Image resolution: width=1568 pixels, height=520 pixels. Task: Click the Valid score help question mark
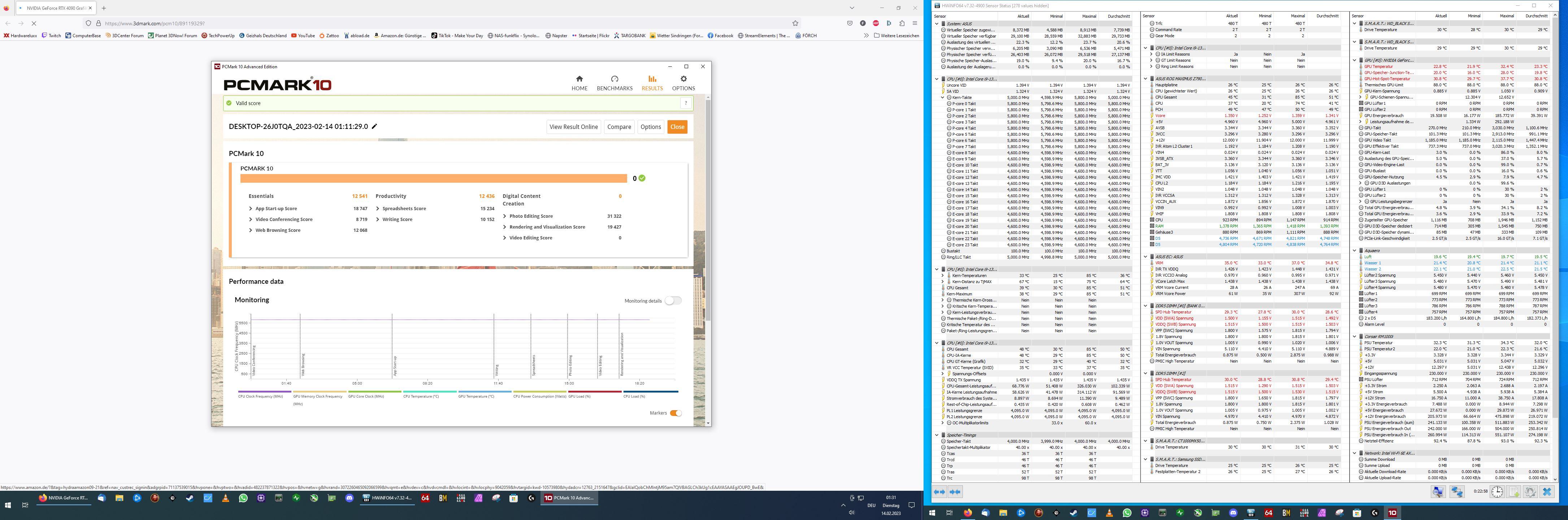pyautogui.click(x=685, y=104)
